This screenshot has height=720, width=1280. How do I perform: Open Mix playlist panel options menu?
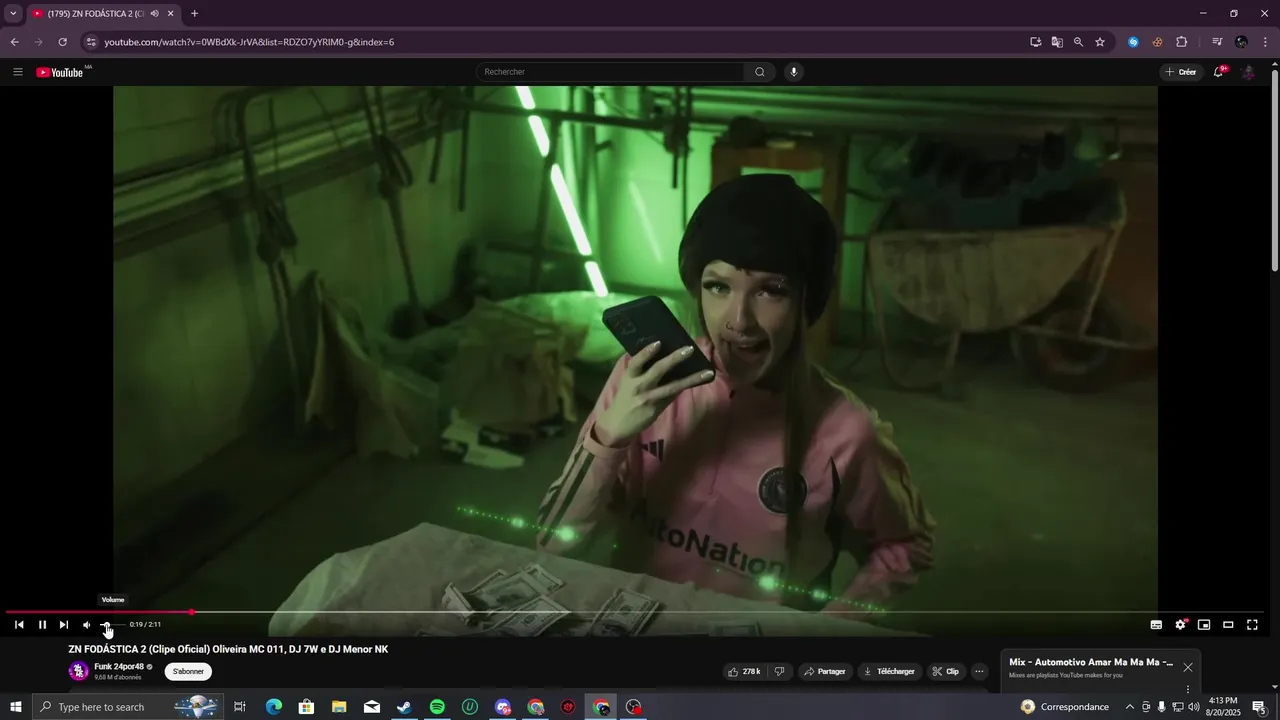tap(1188, 689)
